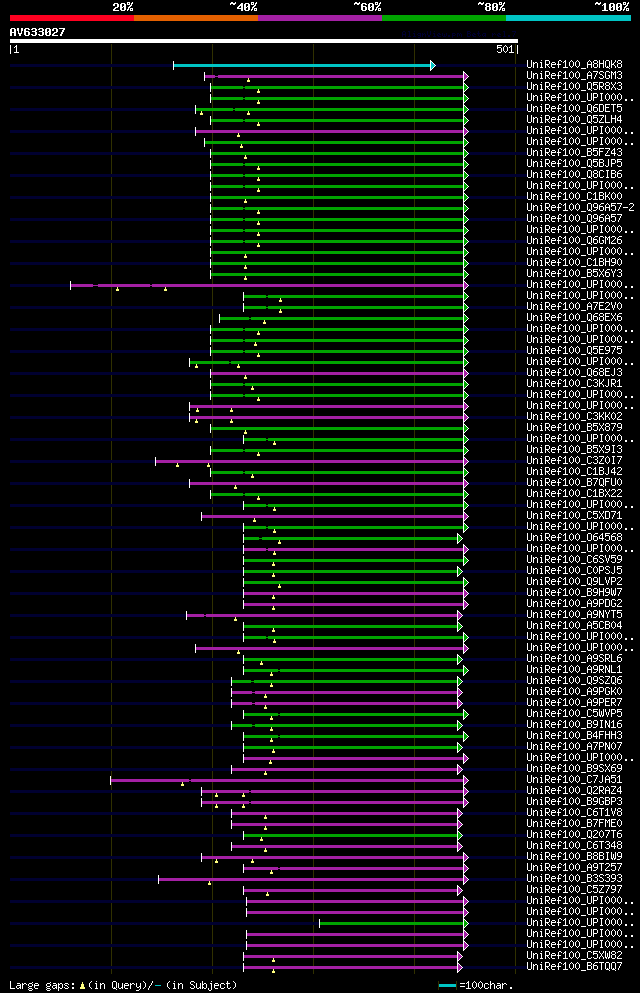The height and width of the screenshot is (993, 640).
Task: Open the UniRef100_Q6DET5 hit label
Action: [x=574, y=108]
